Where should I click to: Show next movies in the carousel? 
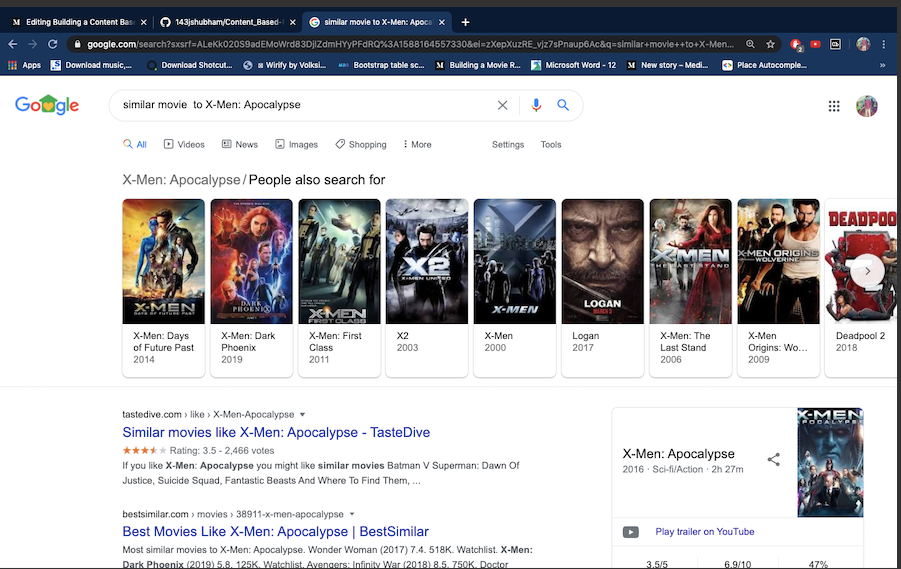pos(868,271)
